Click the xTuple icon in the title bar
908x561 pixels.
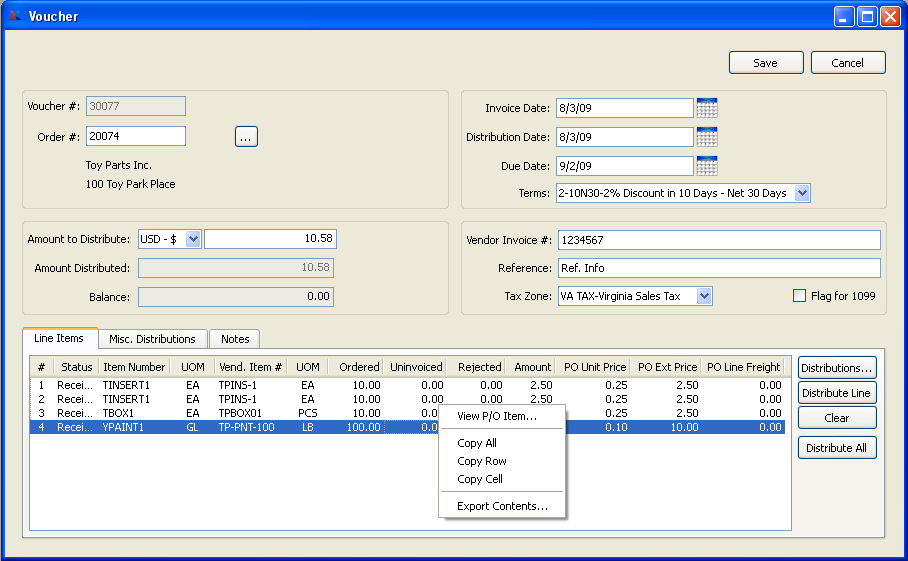14,16
